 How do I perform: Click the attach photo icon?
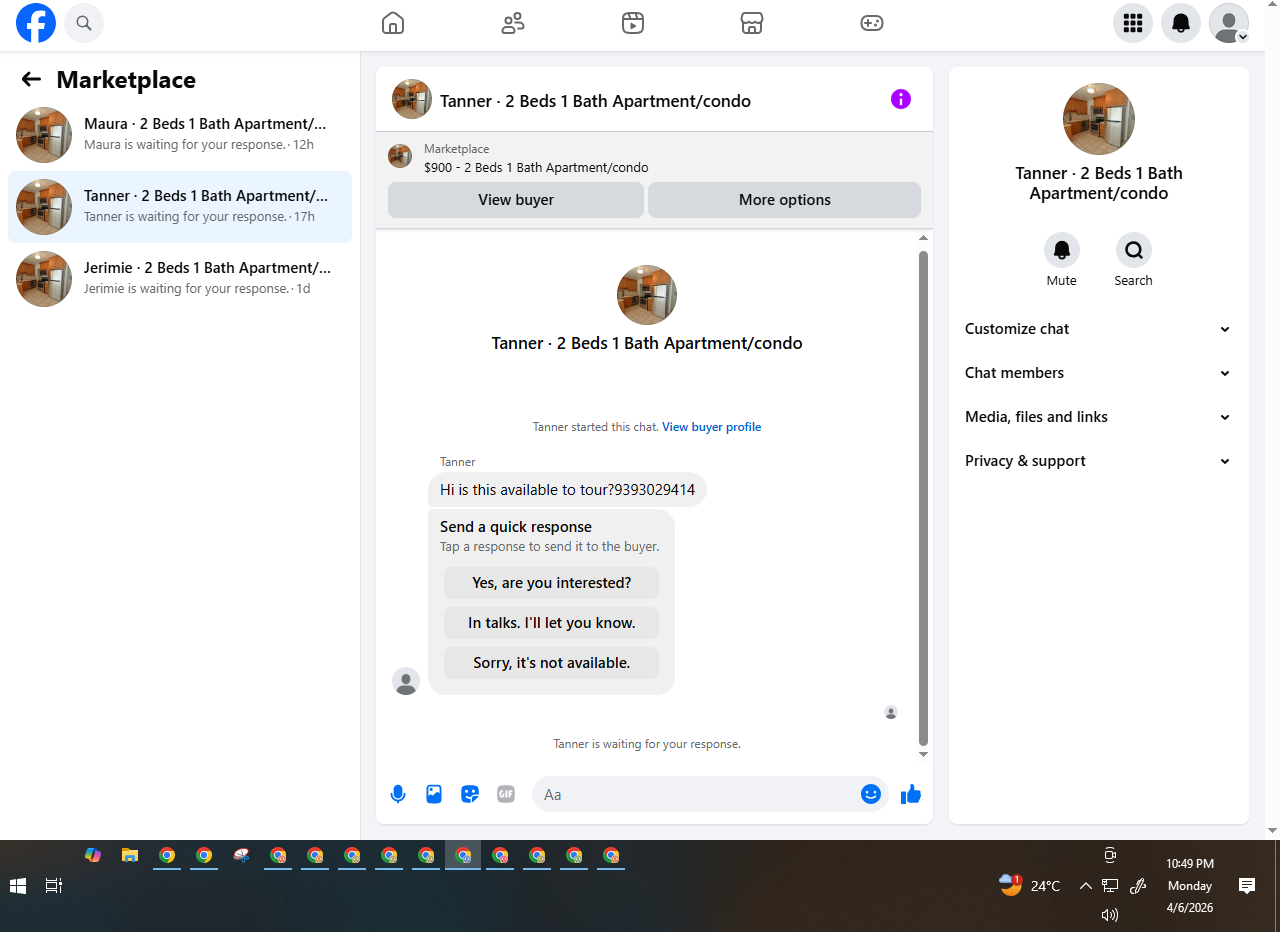(434, 794)
